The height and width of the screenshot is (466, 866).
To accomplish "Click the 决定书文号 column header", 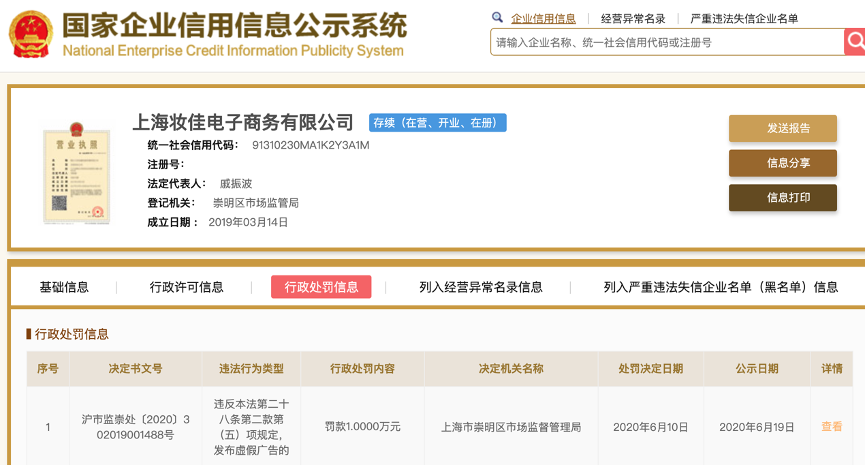I will (136, 368).
